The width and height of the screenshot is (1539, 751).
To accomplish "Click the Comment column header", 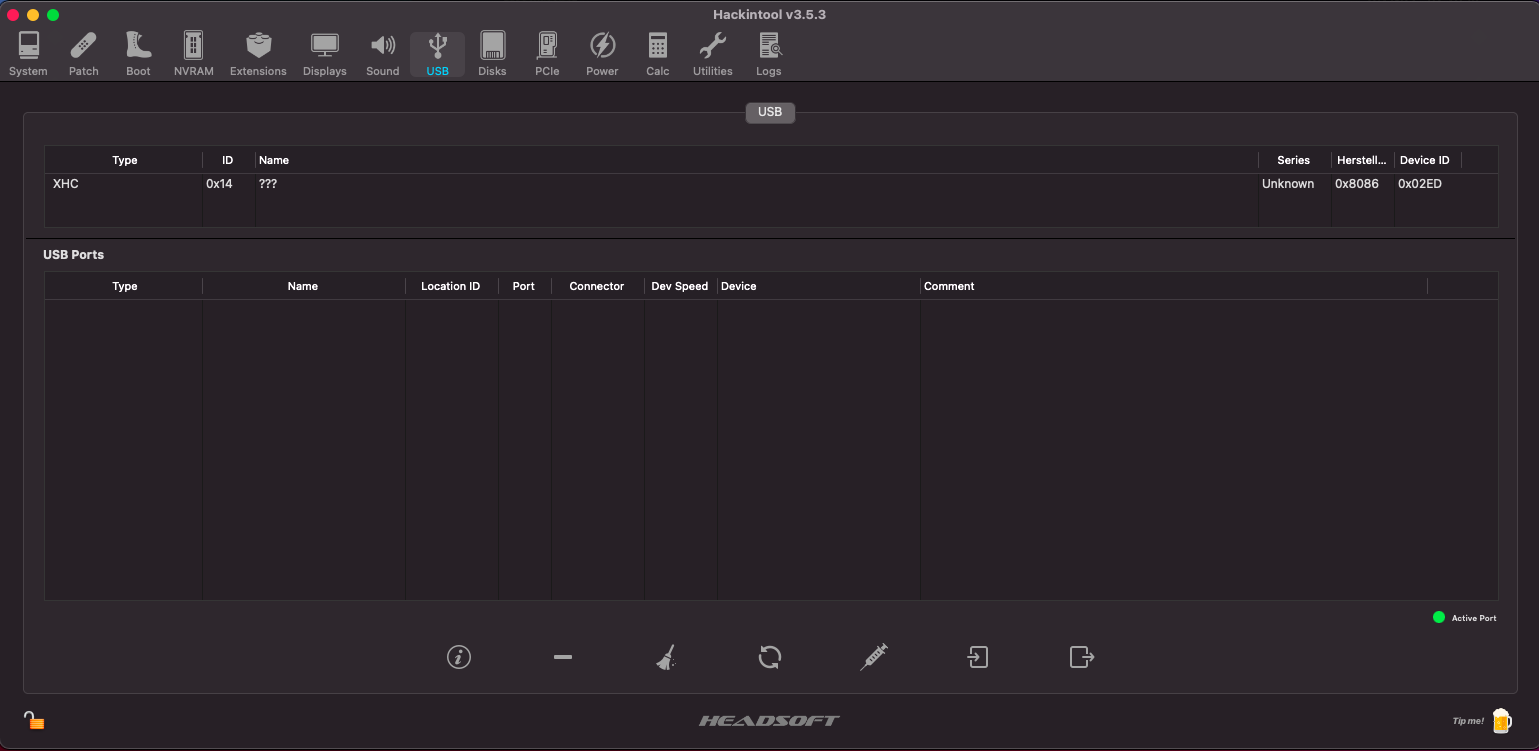I will click(x=1173, y=286).
